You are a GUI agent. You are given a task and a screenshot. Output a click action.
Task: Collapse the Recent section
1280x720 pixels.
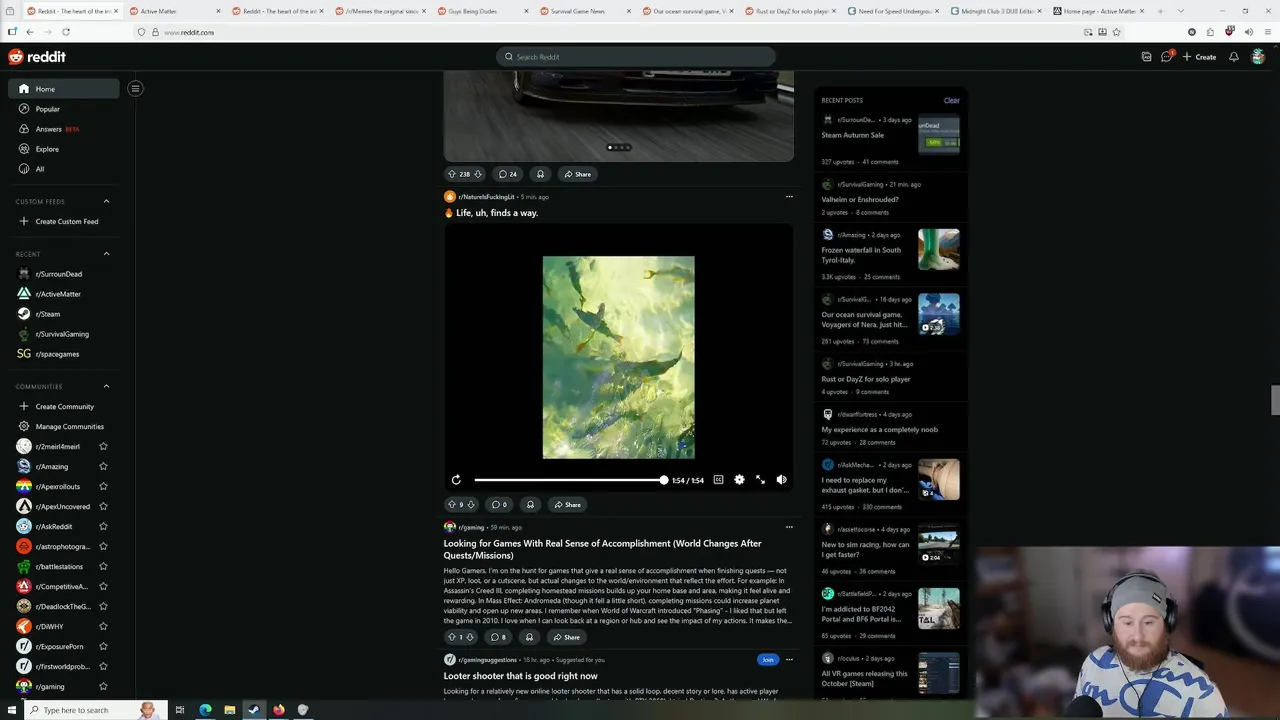106,254
